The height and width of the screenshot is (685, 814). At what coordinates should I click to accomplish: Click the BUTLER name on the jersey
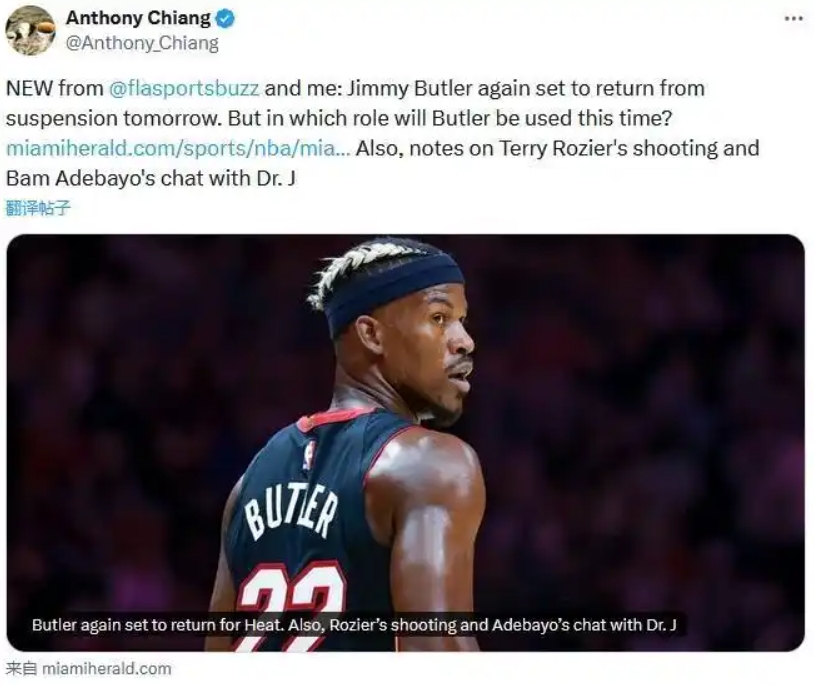click(292, 511)
